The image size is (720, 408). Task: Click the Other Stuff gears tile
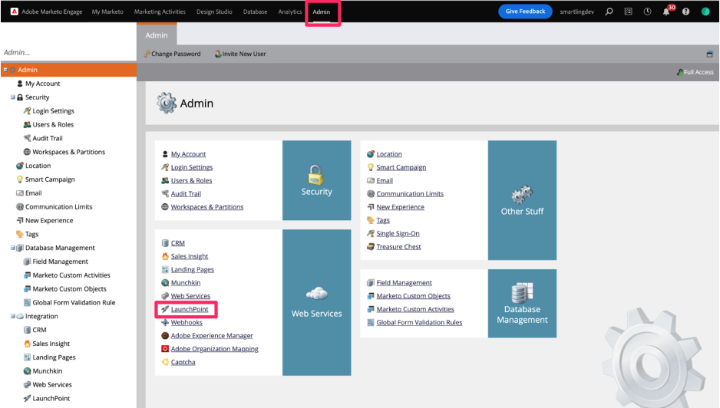point(522,200)
